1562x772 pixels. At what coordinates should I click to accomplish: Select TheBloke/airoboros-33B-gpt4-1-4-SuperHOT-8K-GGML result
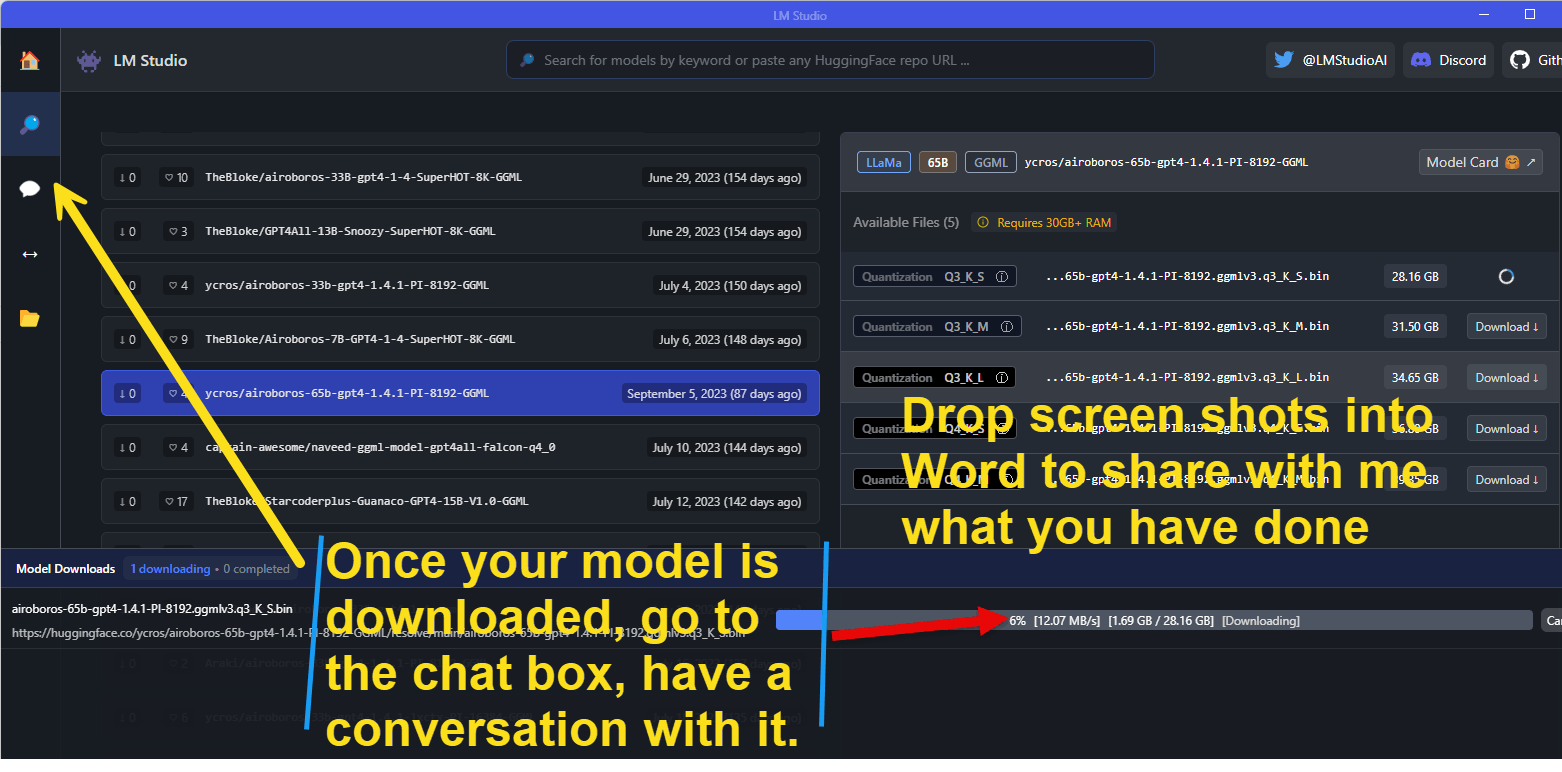click(x=460, y=177)
